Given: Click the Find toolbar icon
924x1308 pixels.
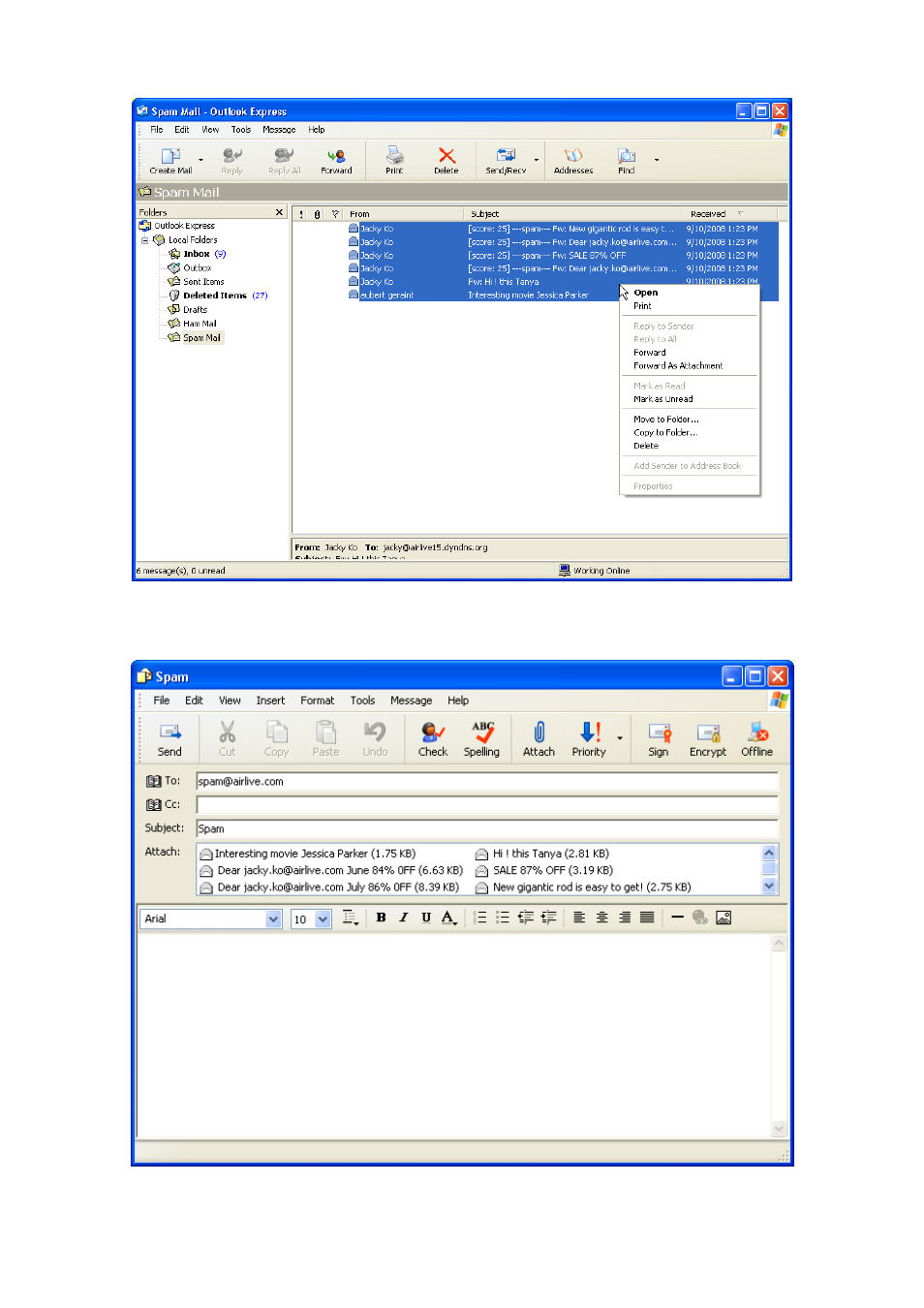Looking at the screenshot, I should (x=627, y=155).
